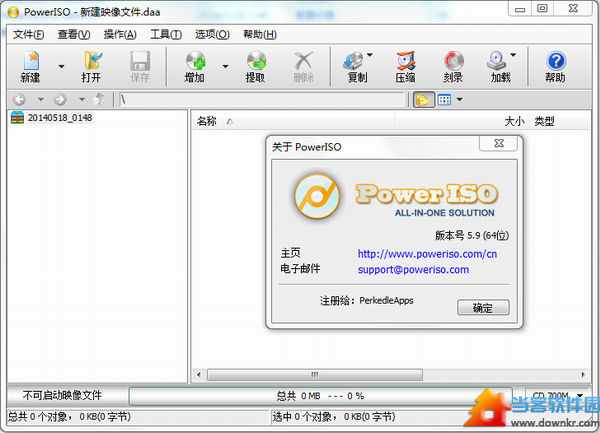The height and width of the screenshot is (433, 600).
Task: Click the support@poweriso.com email link
Action: click(413, 270)
